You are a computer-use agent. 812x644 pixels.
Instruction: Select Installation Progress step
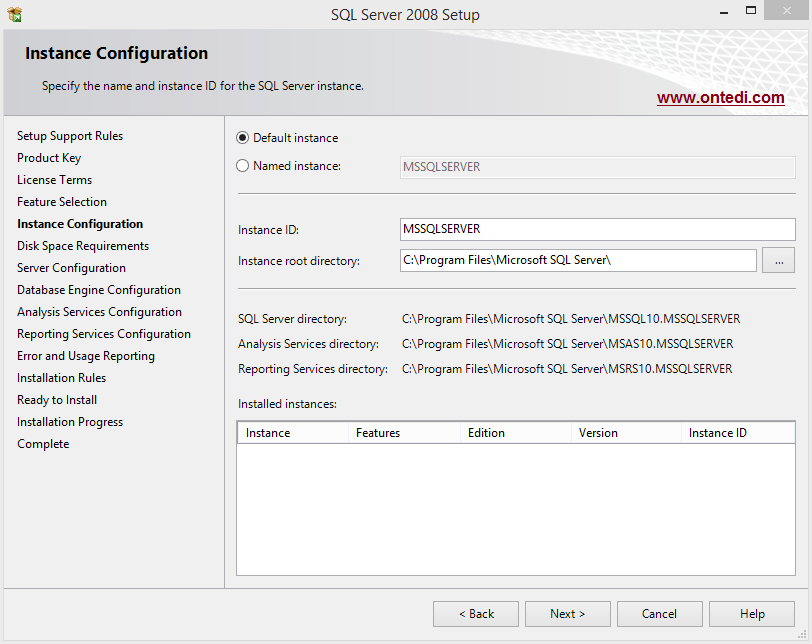(70, 422)
